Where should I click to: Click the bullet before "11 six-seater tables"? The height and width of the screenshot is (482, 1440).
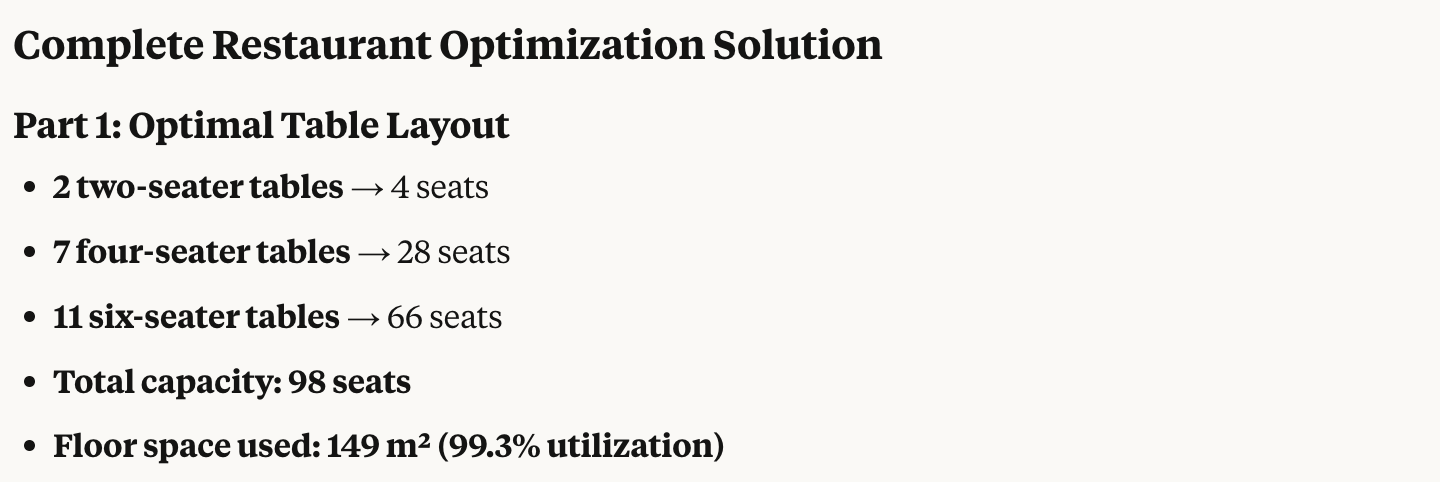(x=30, y=318)
